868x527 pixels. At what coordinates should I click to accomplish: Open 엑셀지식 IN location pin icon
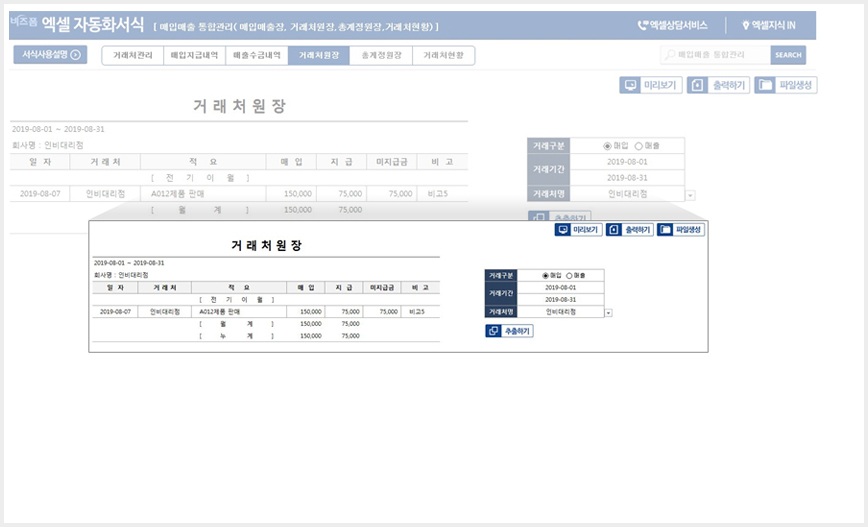[746, 25]
